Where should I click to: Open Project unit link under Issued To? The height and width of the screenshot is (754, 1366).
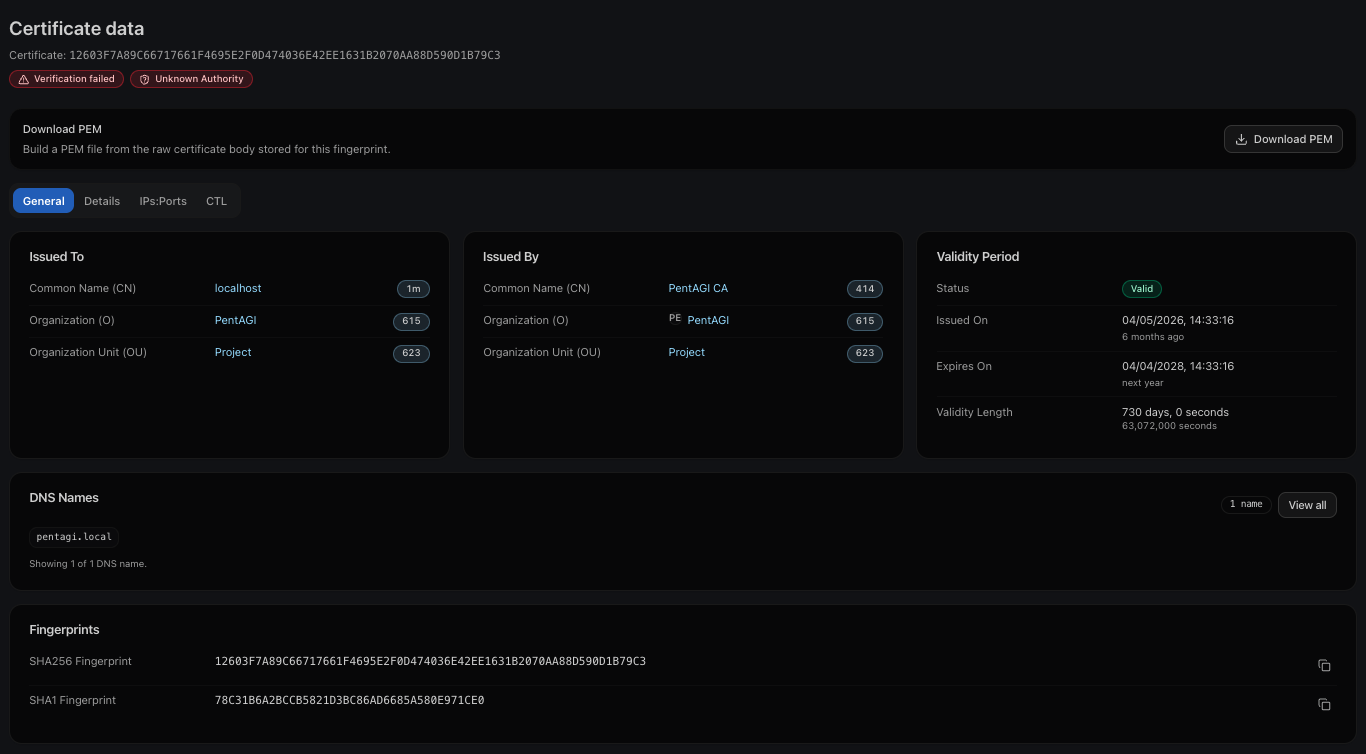point(233,352)
